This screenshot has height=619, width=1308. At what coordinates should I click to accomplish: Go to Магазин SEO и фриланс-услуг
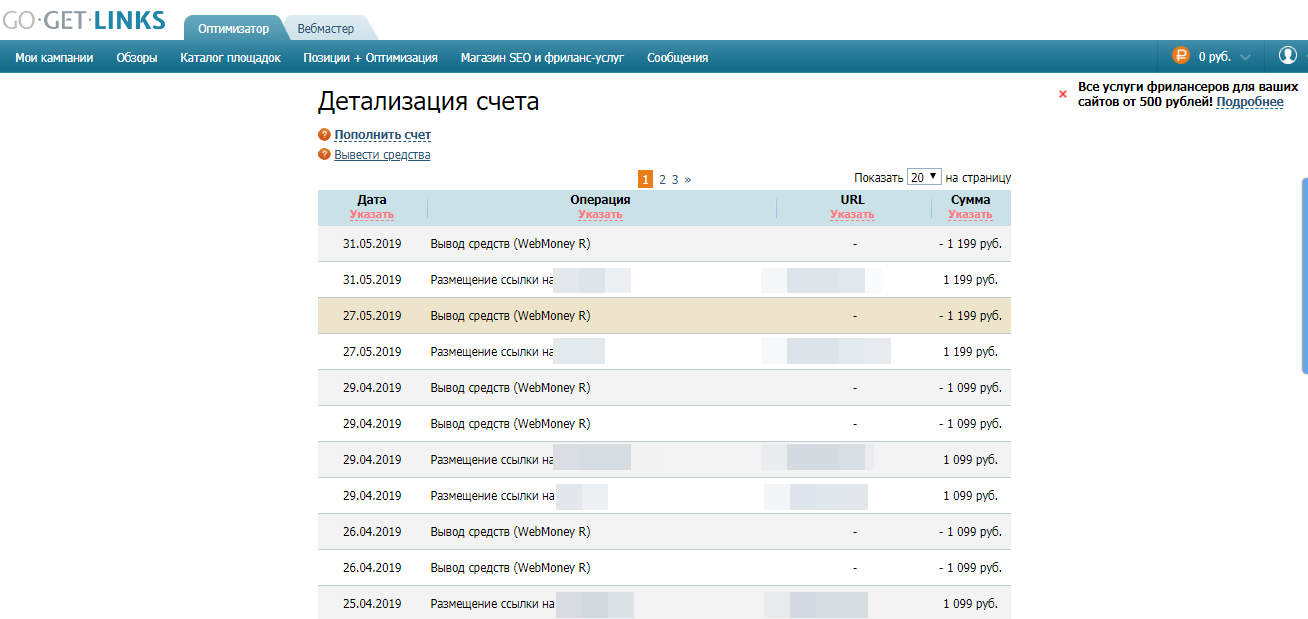click(542, 58)
